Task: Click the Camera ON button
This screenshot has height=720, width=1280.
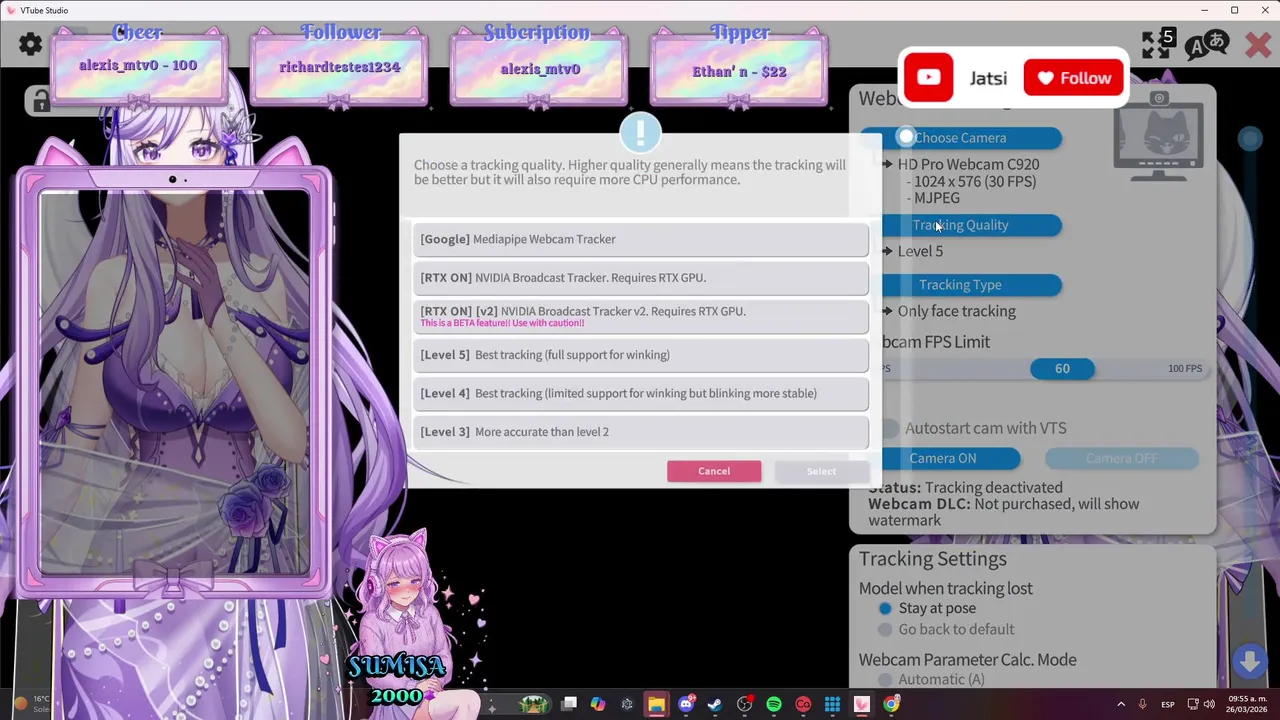Action: [x=942, y=458]
